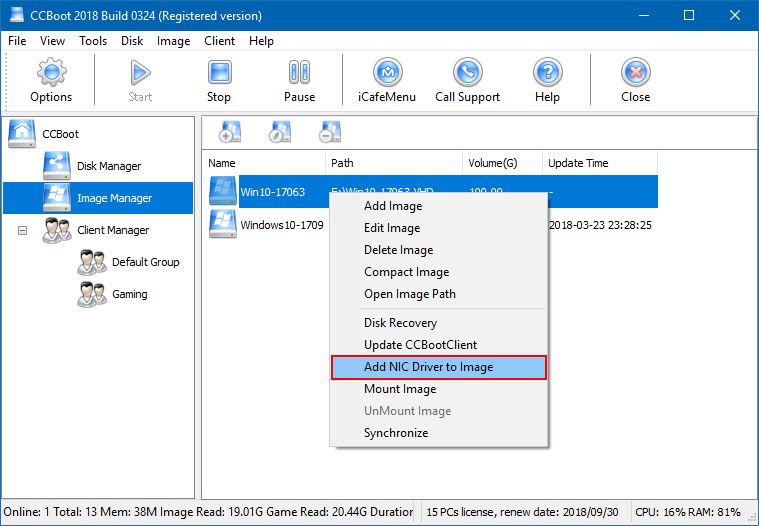This screenshot has height=526, width=759.
Task: Open the Client menu
Action: 219,41
